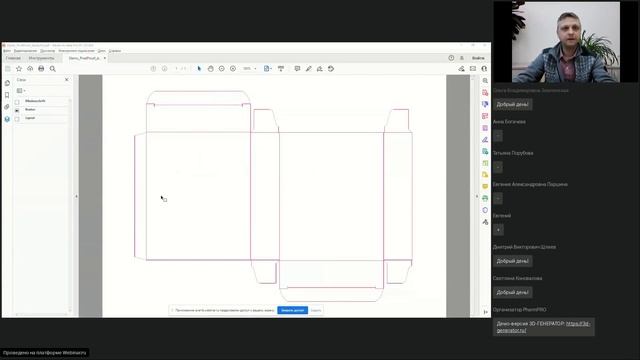Open the page fit options dropdown
640x360 pixels.
[x=267, y=69]
